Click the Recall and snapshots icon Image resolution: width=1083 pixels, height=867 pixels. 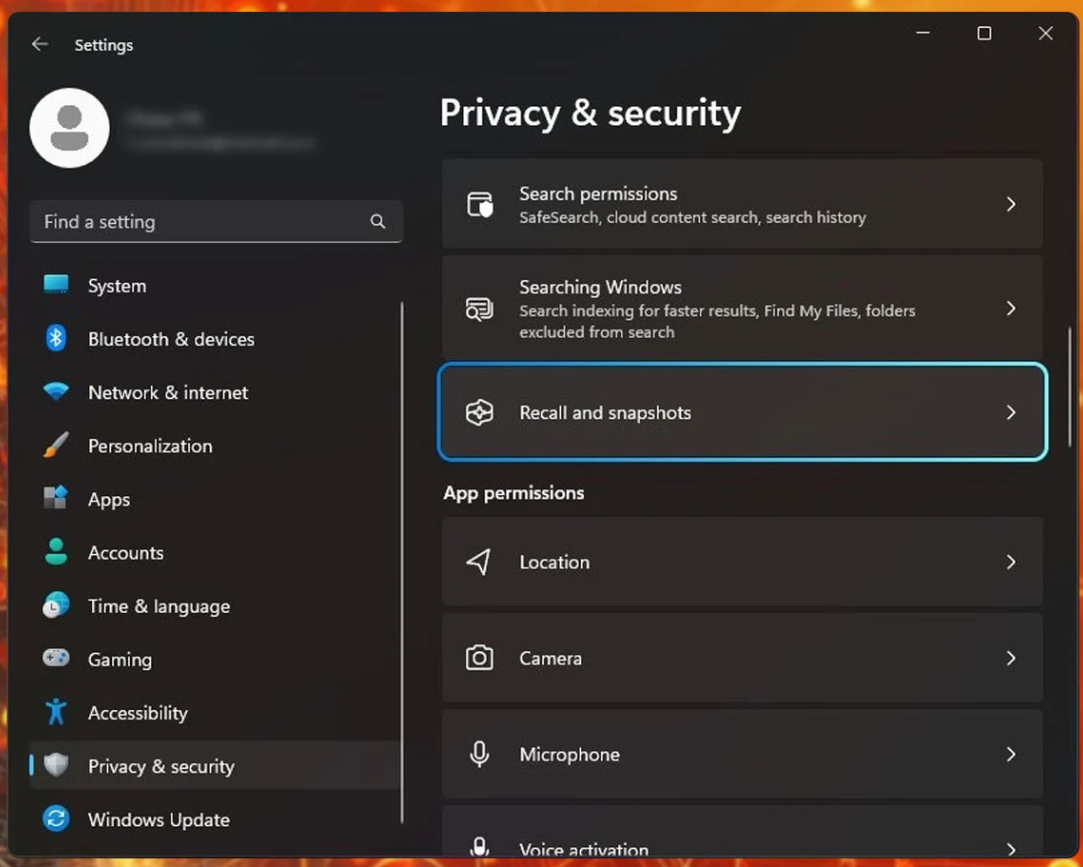tap(479, 412)
